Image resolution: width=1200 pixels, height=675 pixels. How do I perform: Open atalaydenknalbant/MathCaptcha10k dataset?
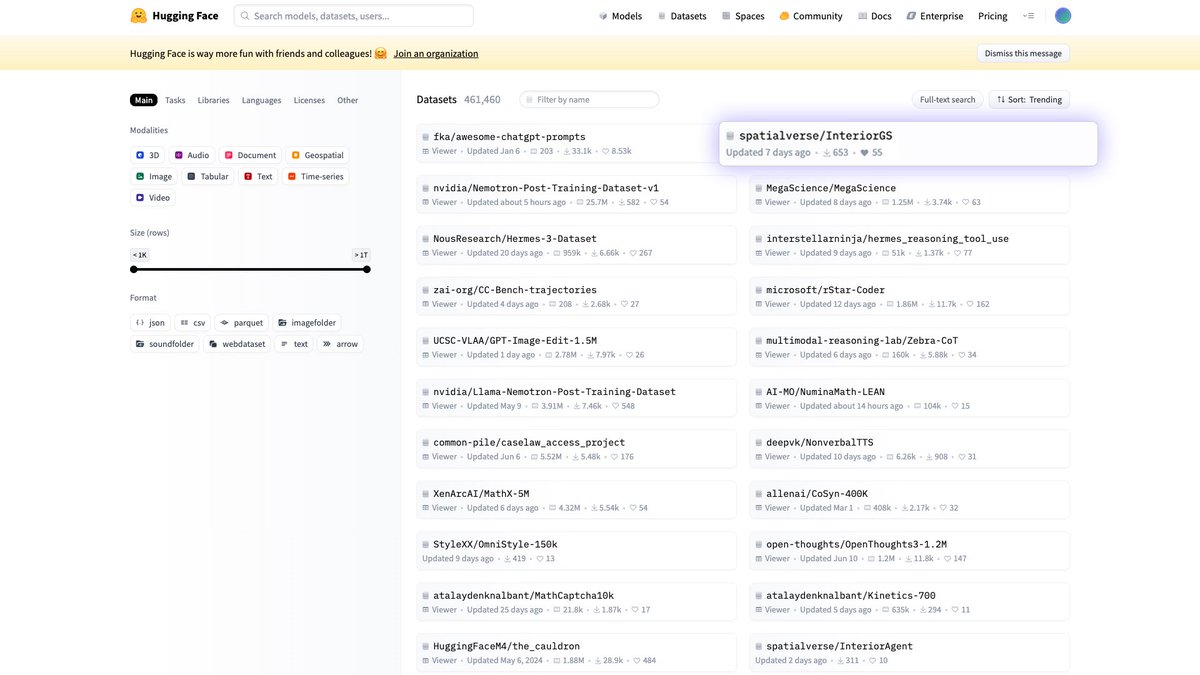click(576, 602)
